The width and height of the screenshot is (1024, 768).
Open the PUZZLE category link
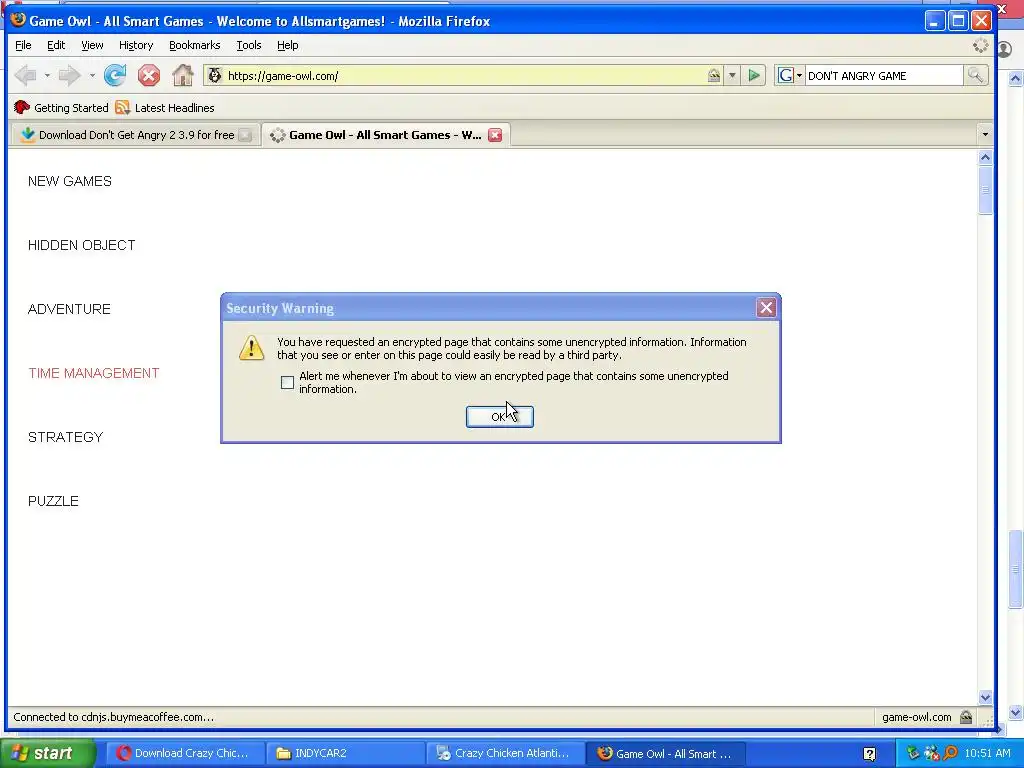tap(53, 501)
